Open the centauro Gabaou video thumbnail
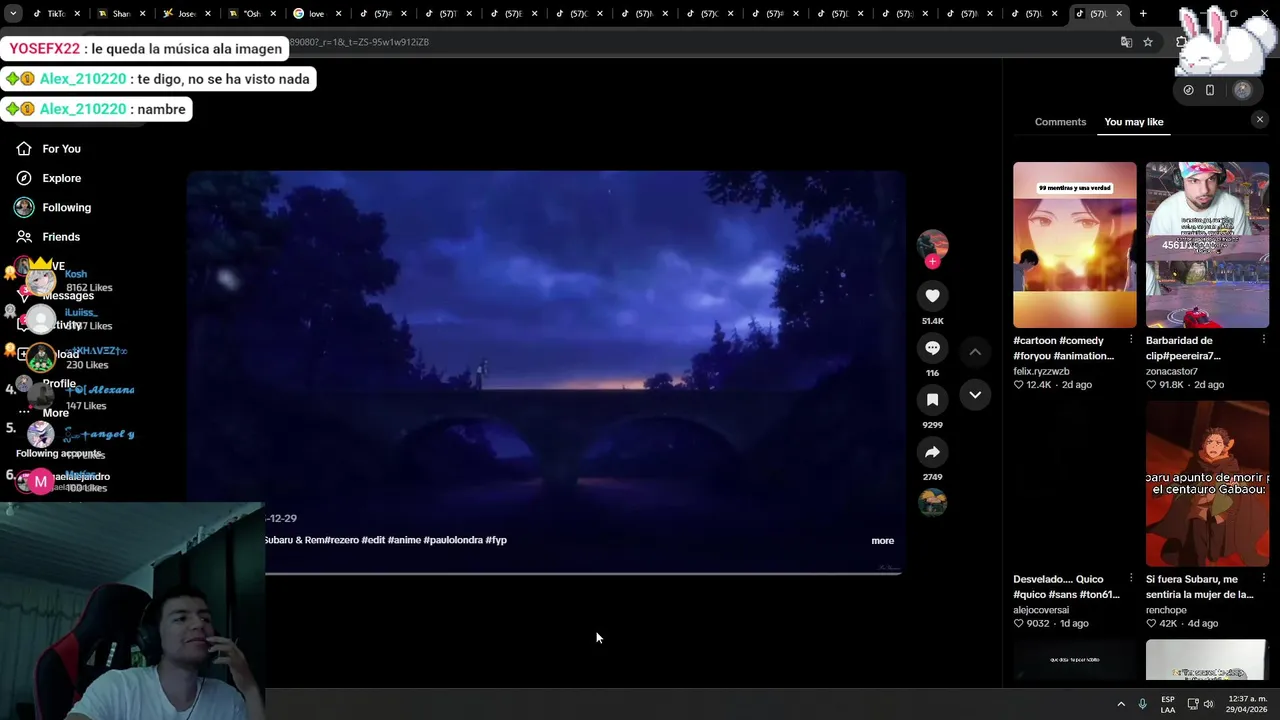The width and height of the screenshot is (1280, 720). coord(1207,484)
